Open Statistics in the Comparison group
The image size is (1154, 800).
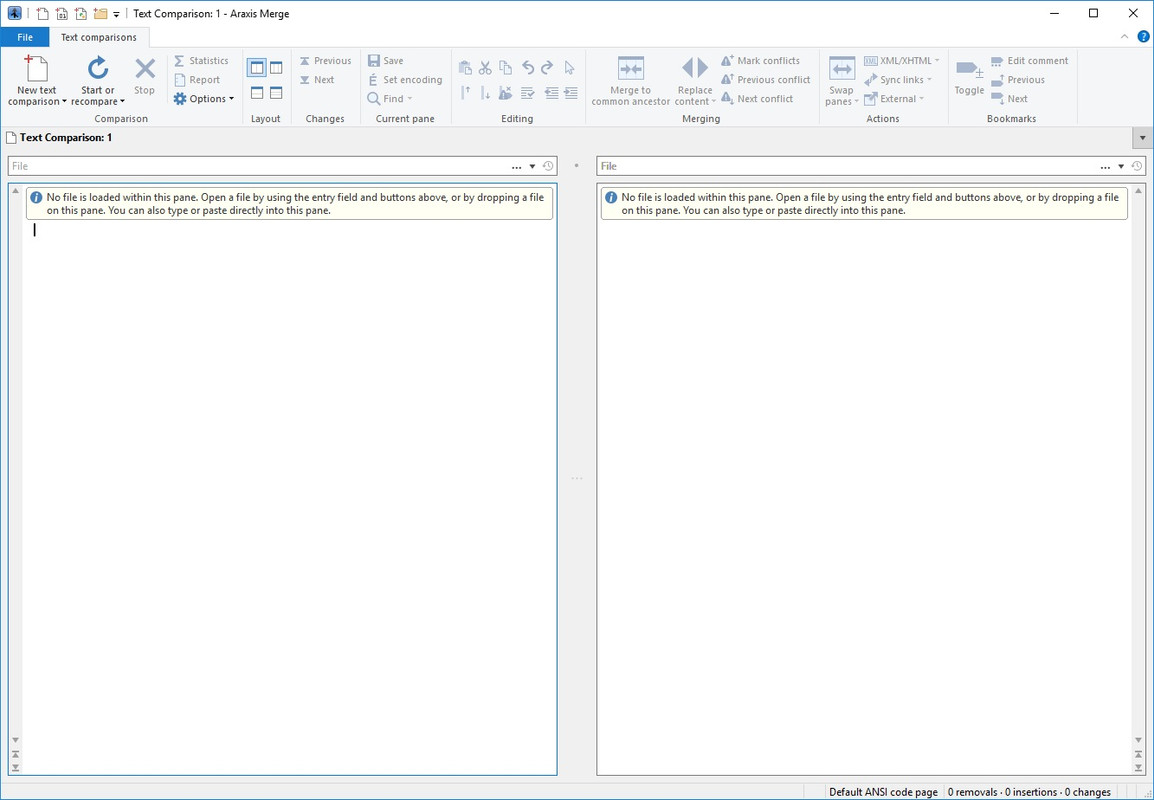201,60
